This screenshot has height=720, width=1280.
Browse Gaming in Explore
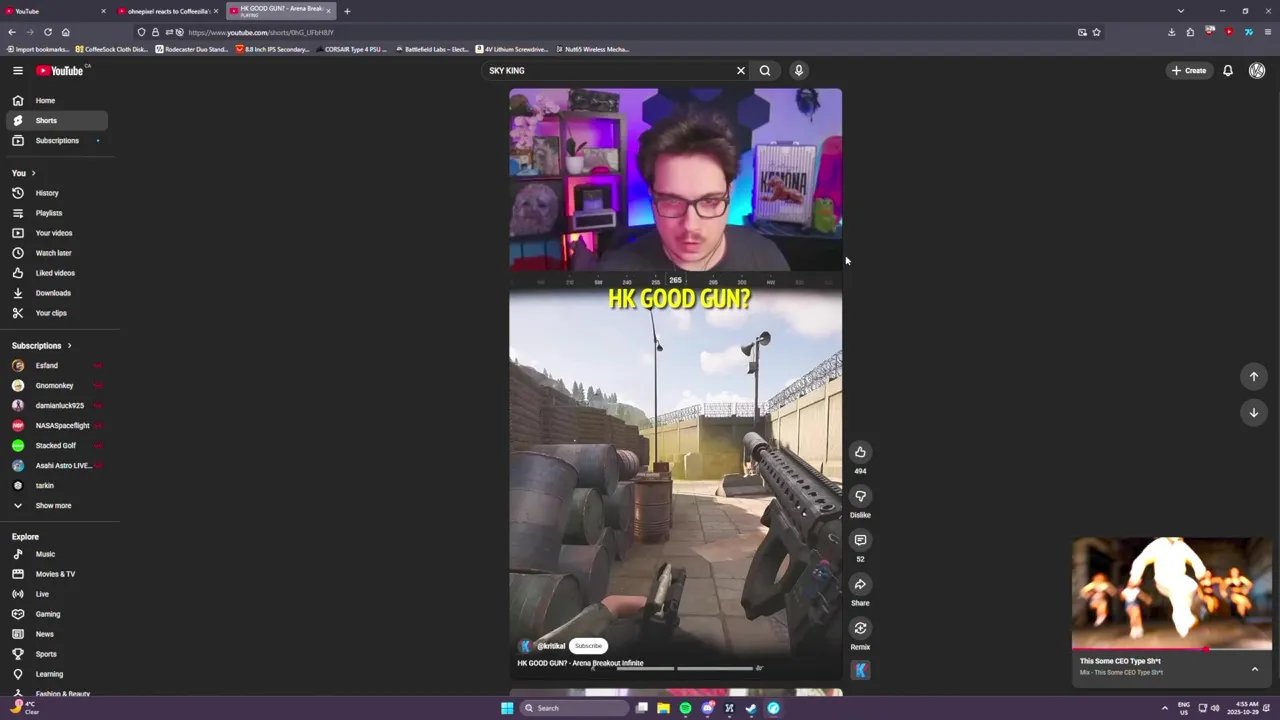coord(56,614)
